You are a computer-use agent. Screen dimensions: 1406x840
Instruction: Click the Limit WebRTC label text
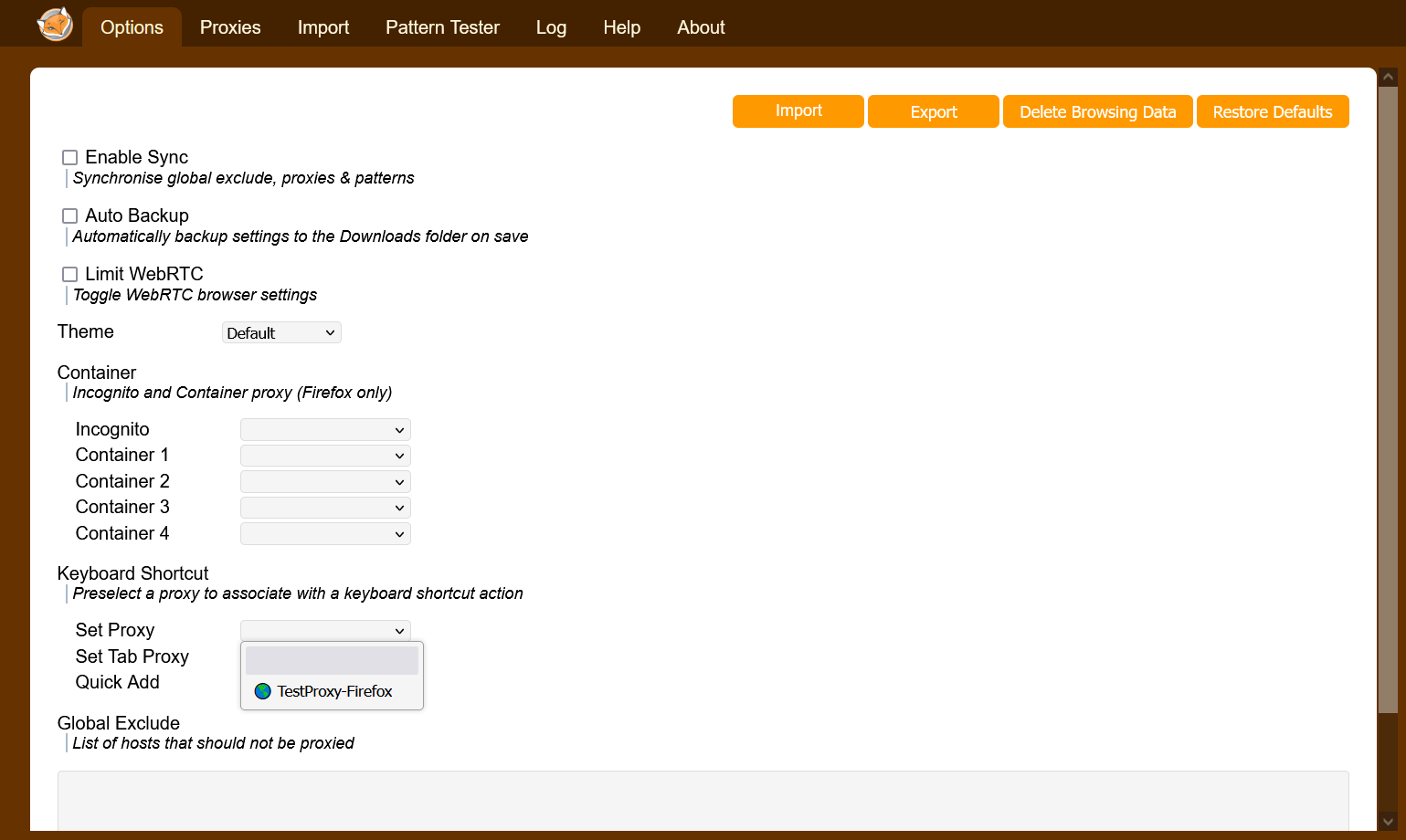(143, 274)
